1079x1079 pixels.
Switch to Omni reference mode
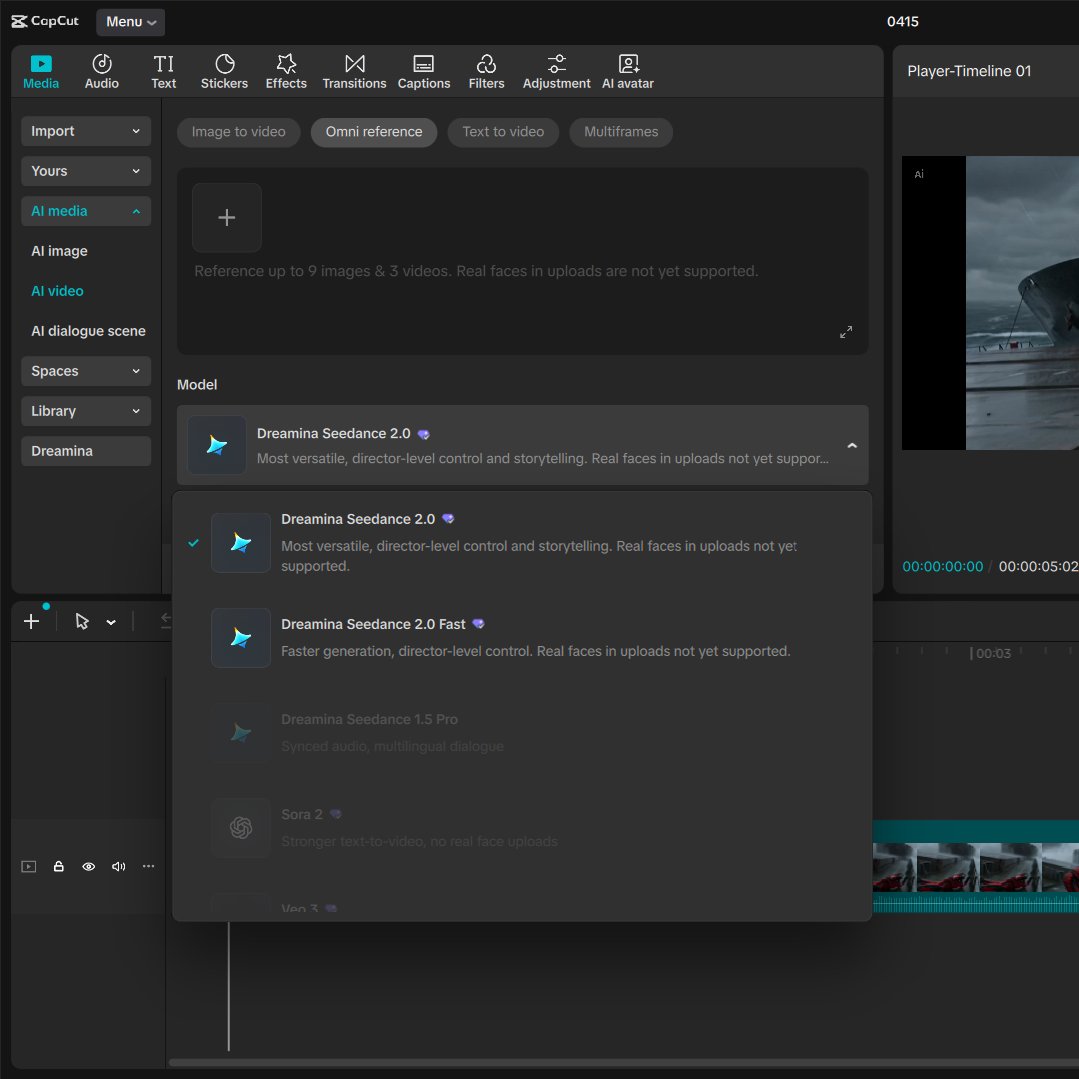pyautogui.click(x=374, y=132)
